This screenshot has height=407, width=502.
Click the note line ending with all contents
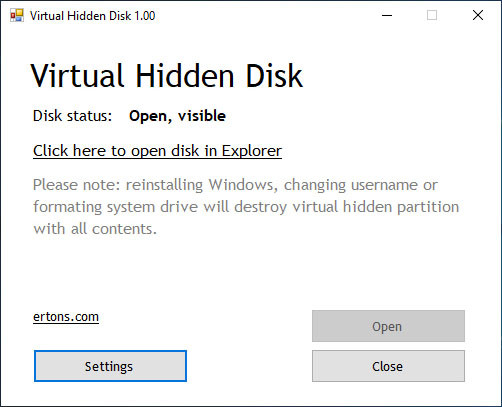(95, 229)
